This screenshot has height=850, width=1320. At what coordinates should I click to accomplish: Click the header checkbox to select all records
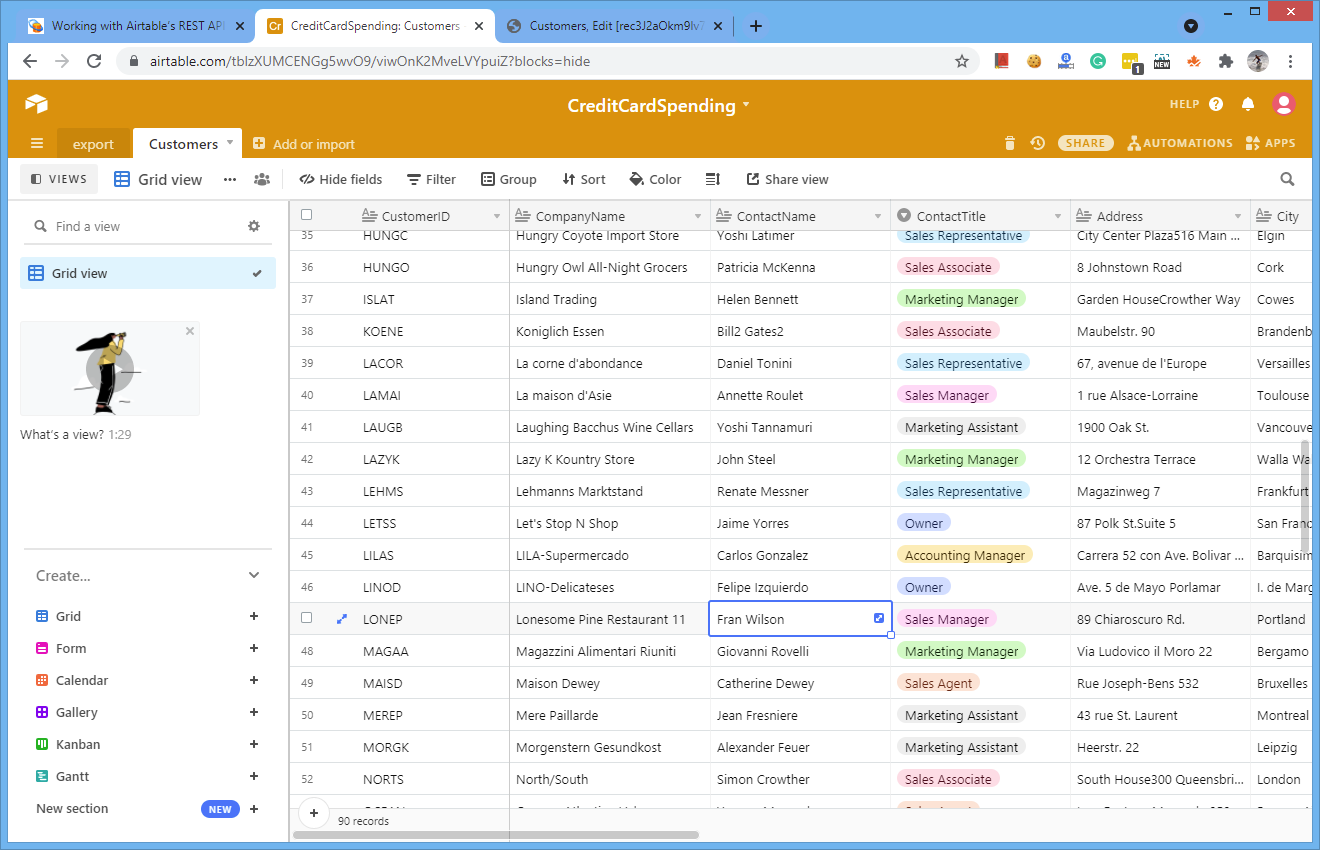click(x=306, y=214)
